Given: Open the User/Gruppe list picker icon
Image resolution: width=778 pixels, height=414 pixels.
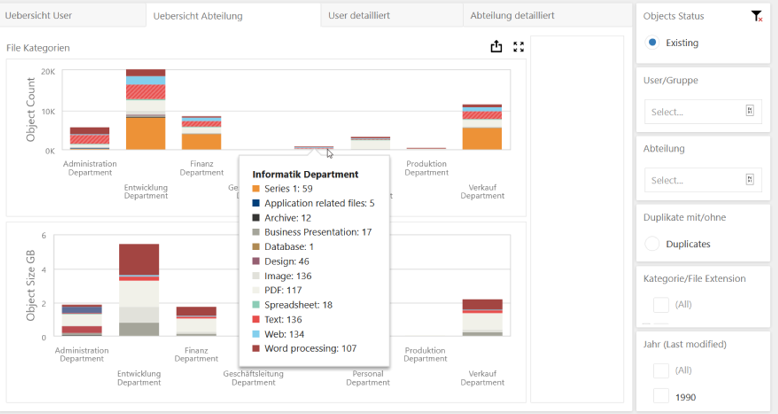Looking at the screenshot, I should pos(748,112).
